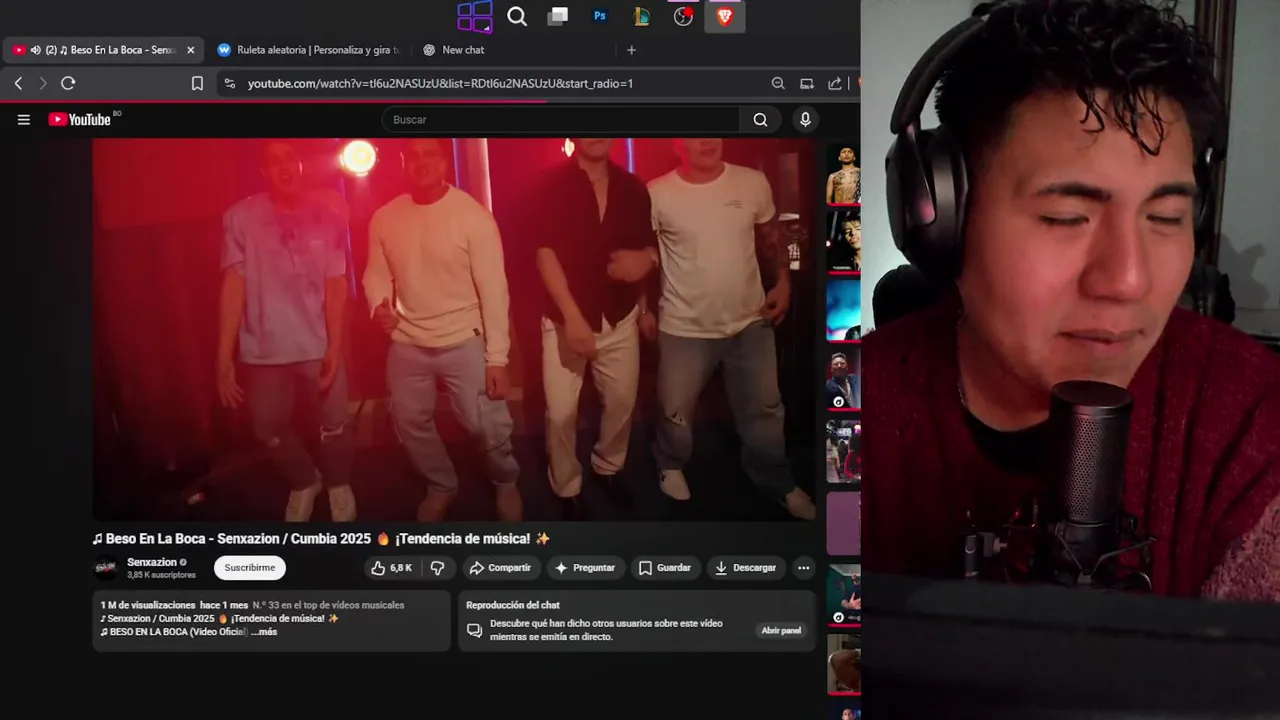
Task: Download video with Descargar button
Action: [746, 568]
